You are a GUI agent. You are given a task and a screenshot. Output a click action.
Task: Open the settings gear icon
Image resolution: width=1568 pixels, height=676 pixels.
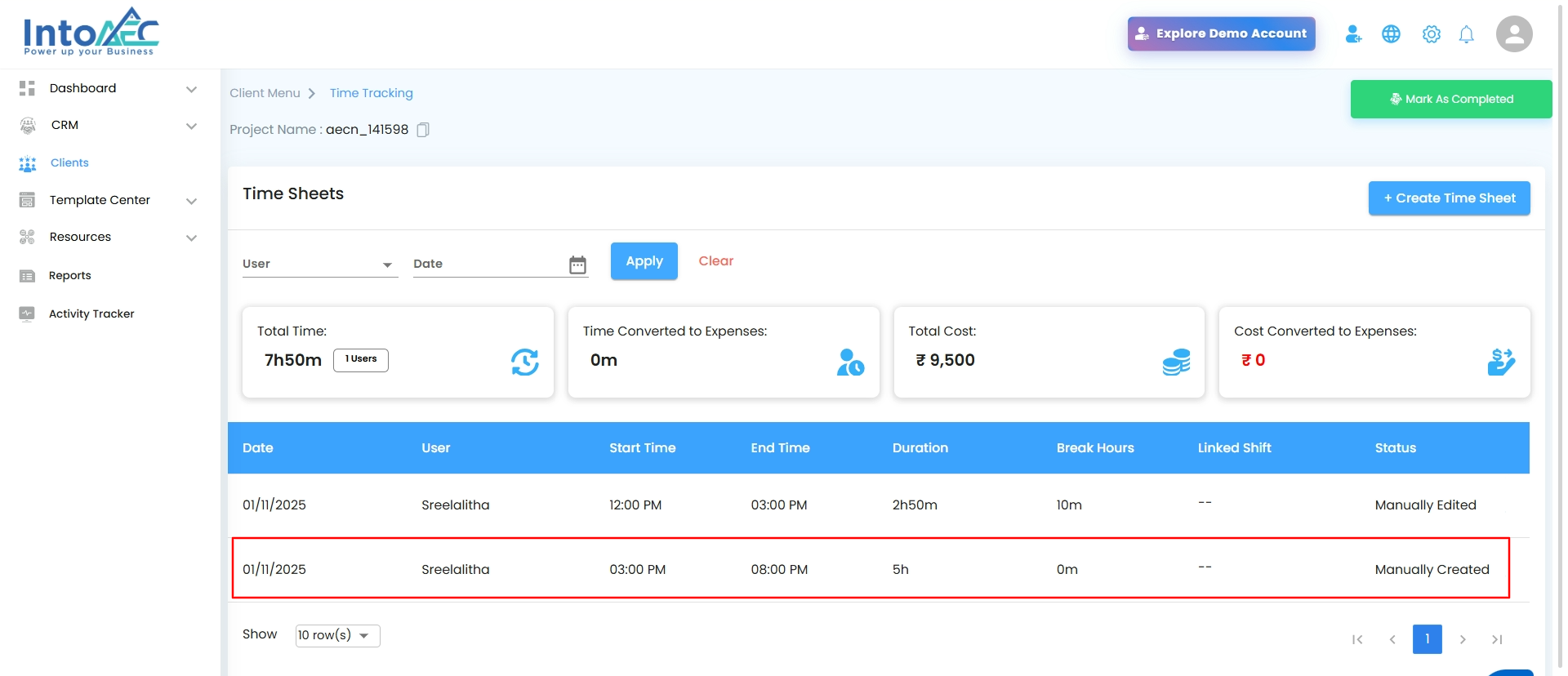click(1431, 34)
